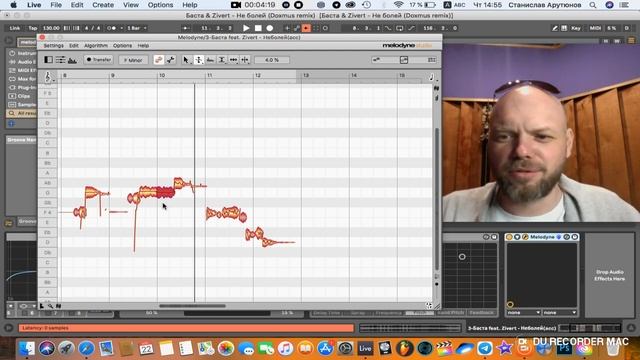
Task: Click the Wi-Fi icon in menu bar
Action: 399,5
